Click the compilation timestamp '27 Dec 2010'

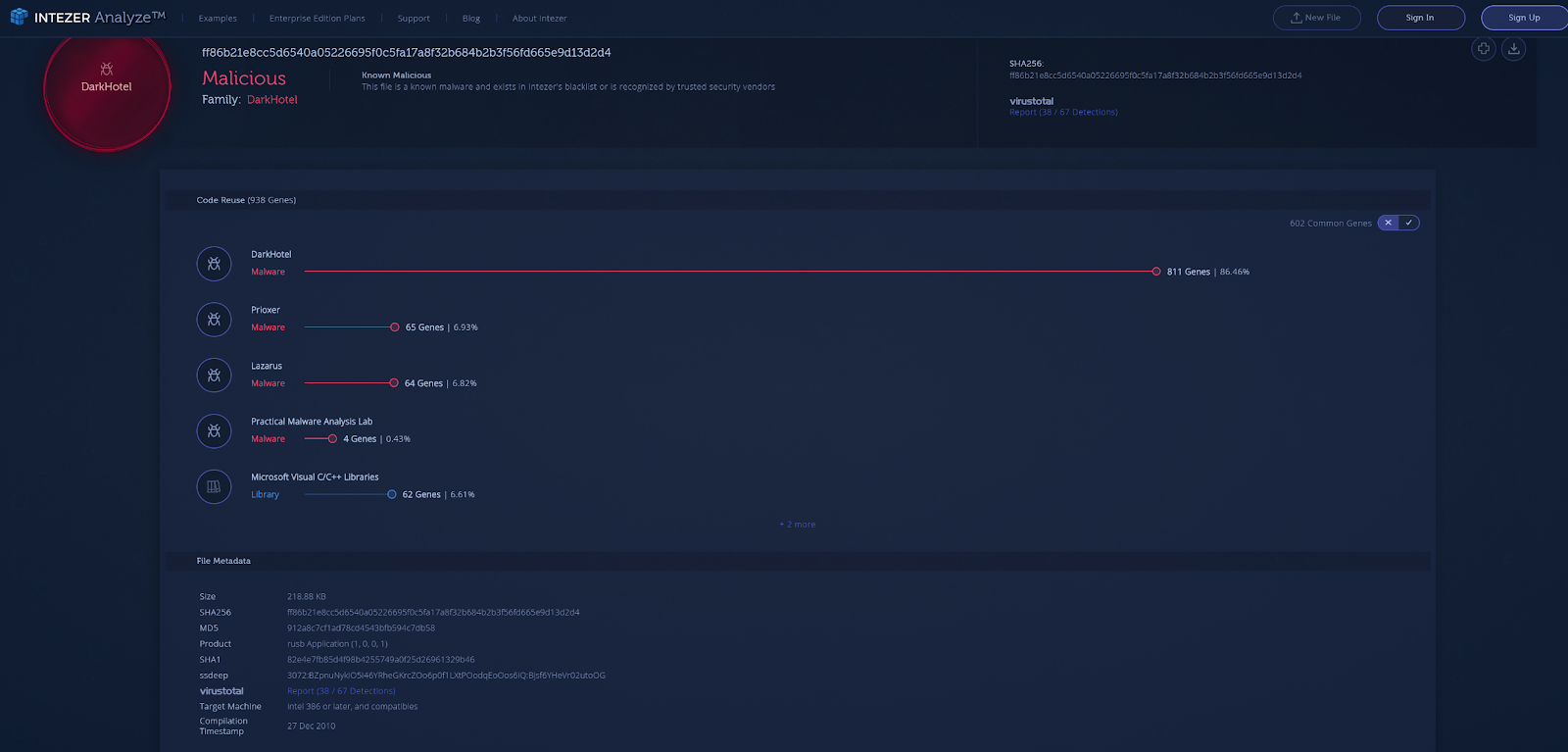coord(311,727)
